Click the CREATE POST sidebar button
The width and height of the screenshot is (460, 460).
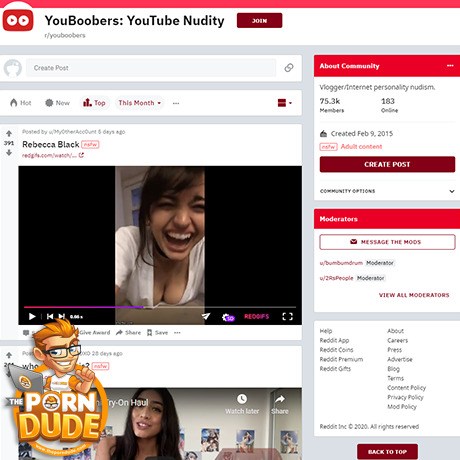tap(387, 164)
